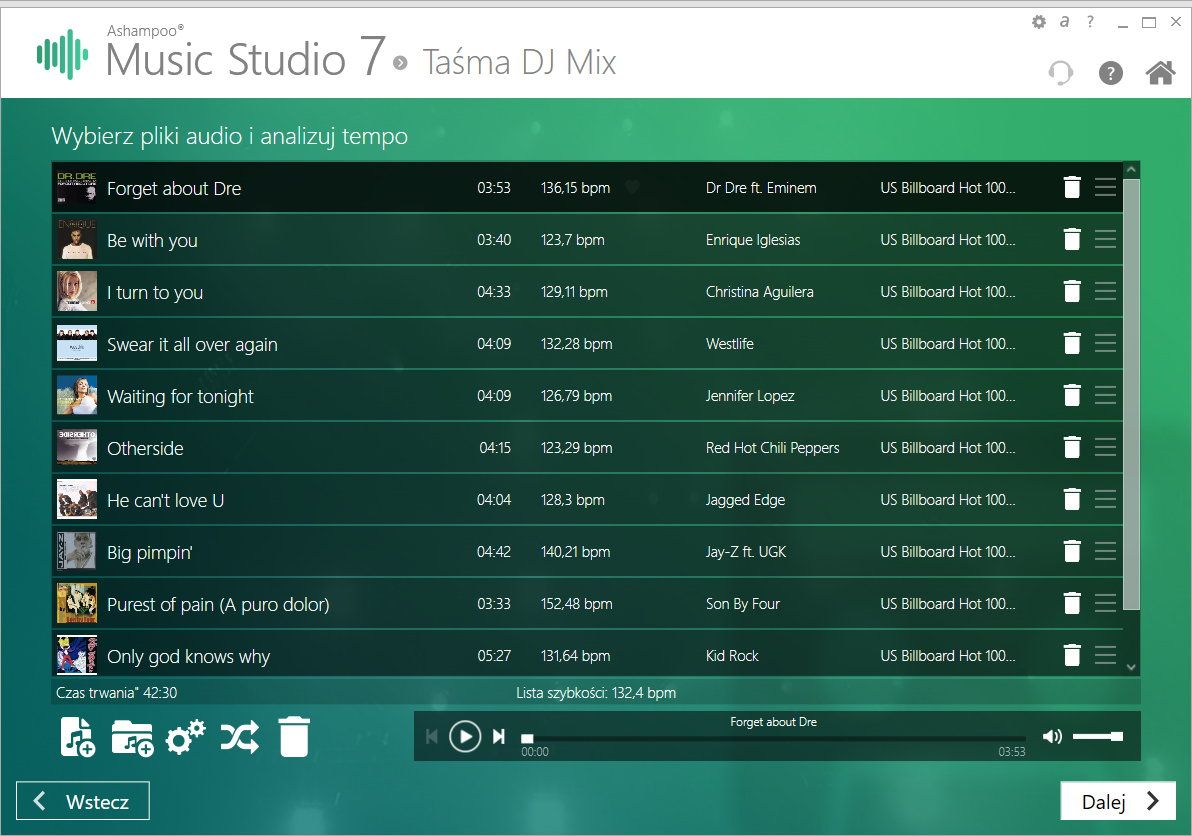Click the 'a' language icon in title bar
Image resolution: width=1192 pixels, height=836 pixels.
(1064, 21)
